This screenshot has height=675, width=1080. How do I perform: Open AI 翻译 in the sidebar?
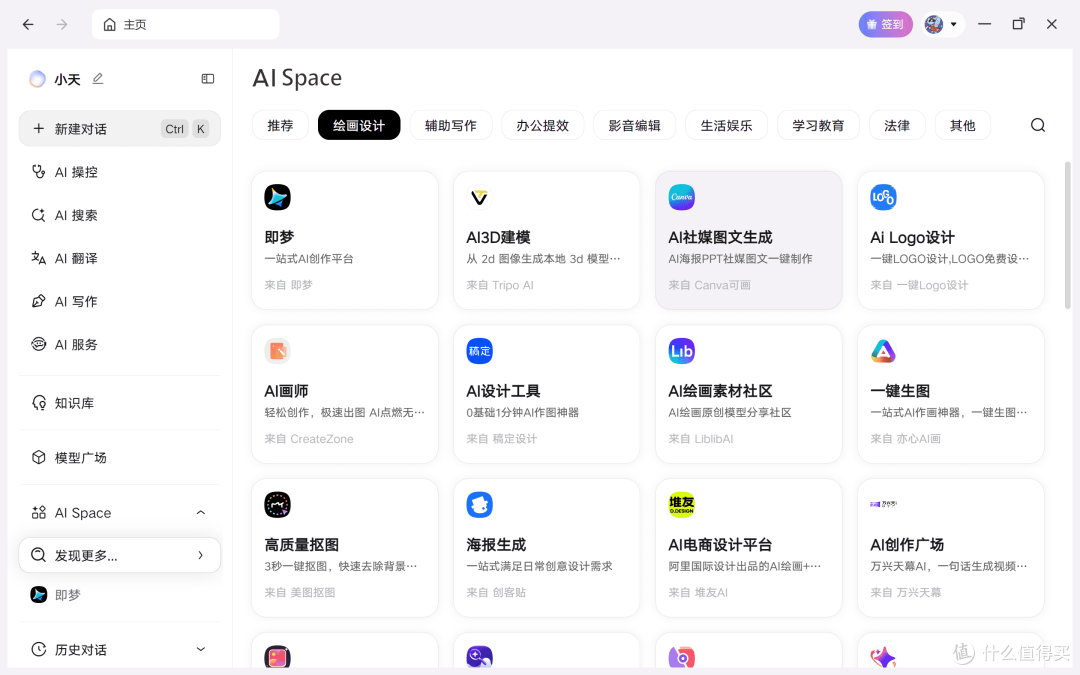coord(119,258)
